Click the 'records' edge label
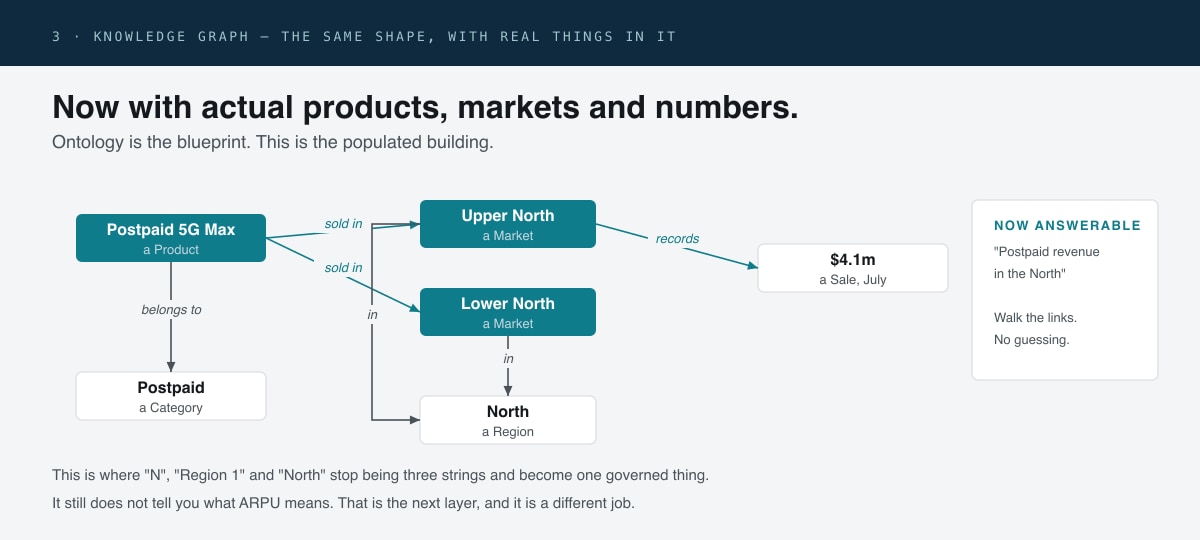This screenshot has width=1200, height=540. point(677,239)
